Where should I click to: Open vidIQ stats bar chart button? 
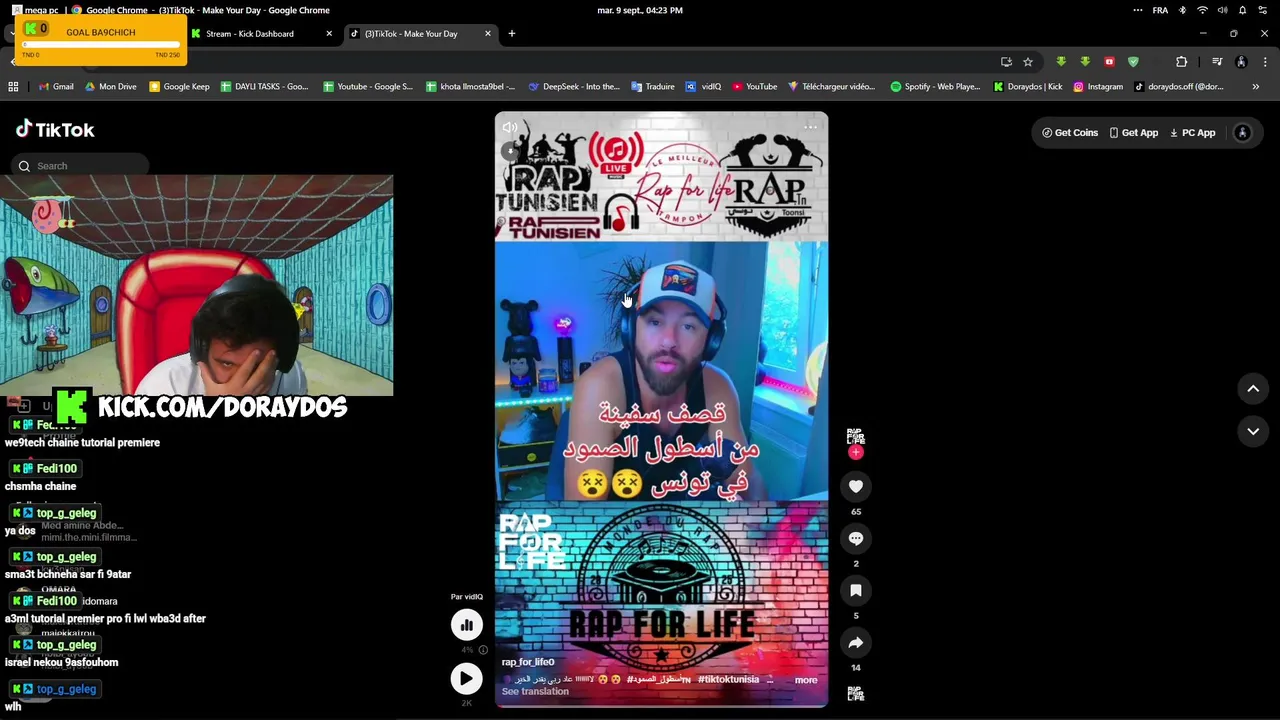pos(466,625)
